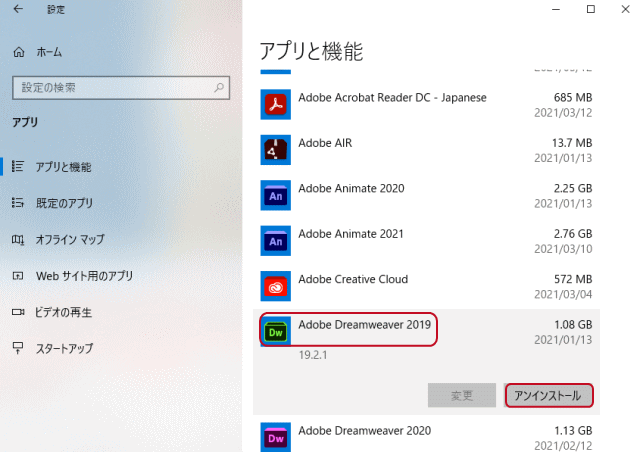
Task: Select Adobe Dreamweaver 2020 entry name
Action: coord(364,430)
